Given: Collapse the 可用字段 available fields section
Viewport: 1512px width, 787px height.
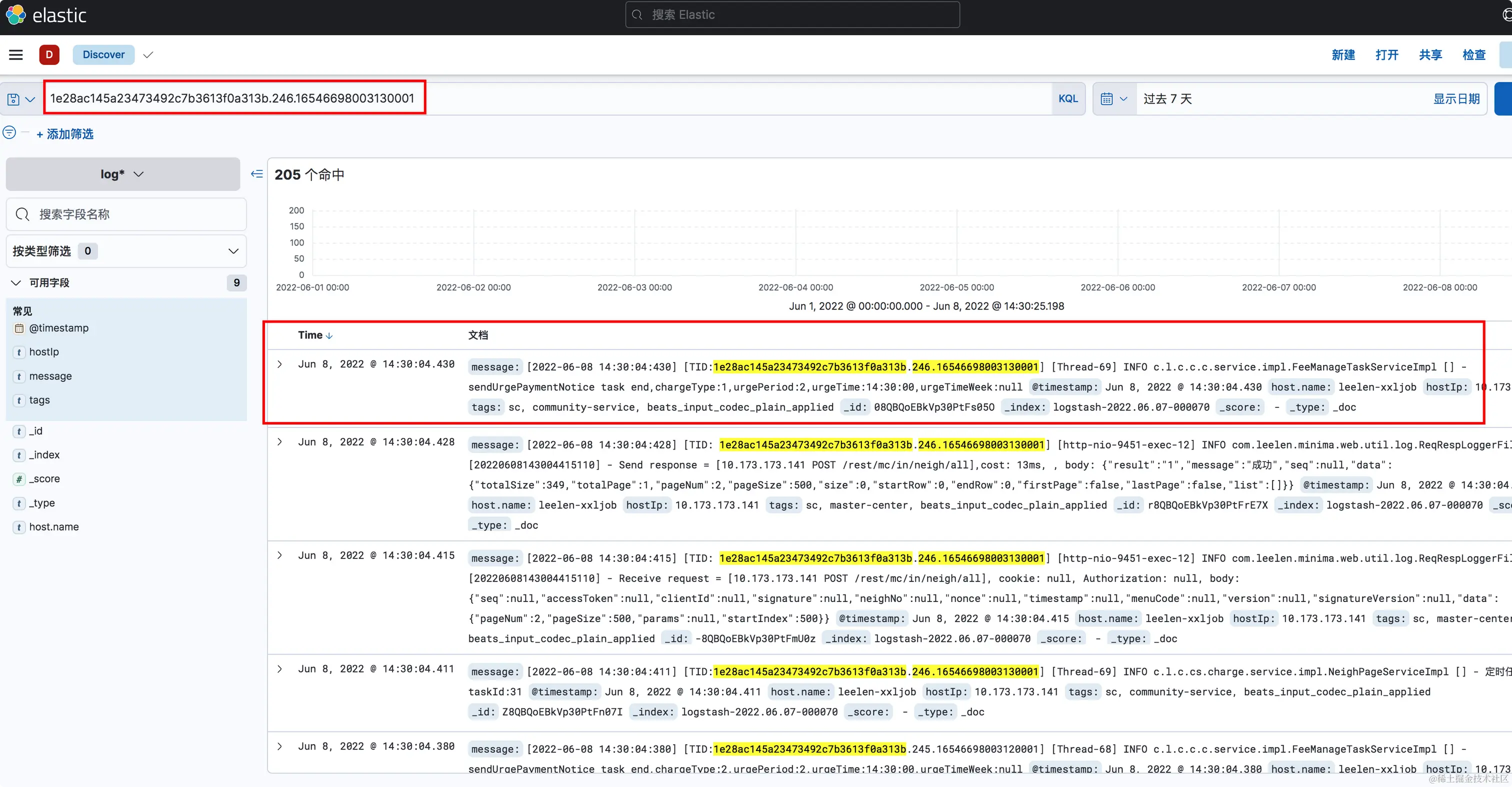Looking at the screenshot, I should tap(16, 283).
